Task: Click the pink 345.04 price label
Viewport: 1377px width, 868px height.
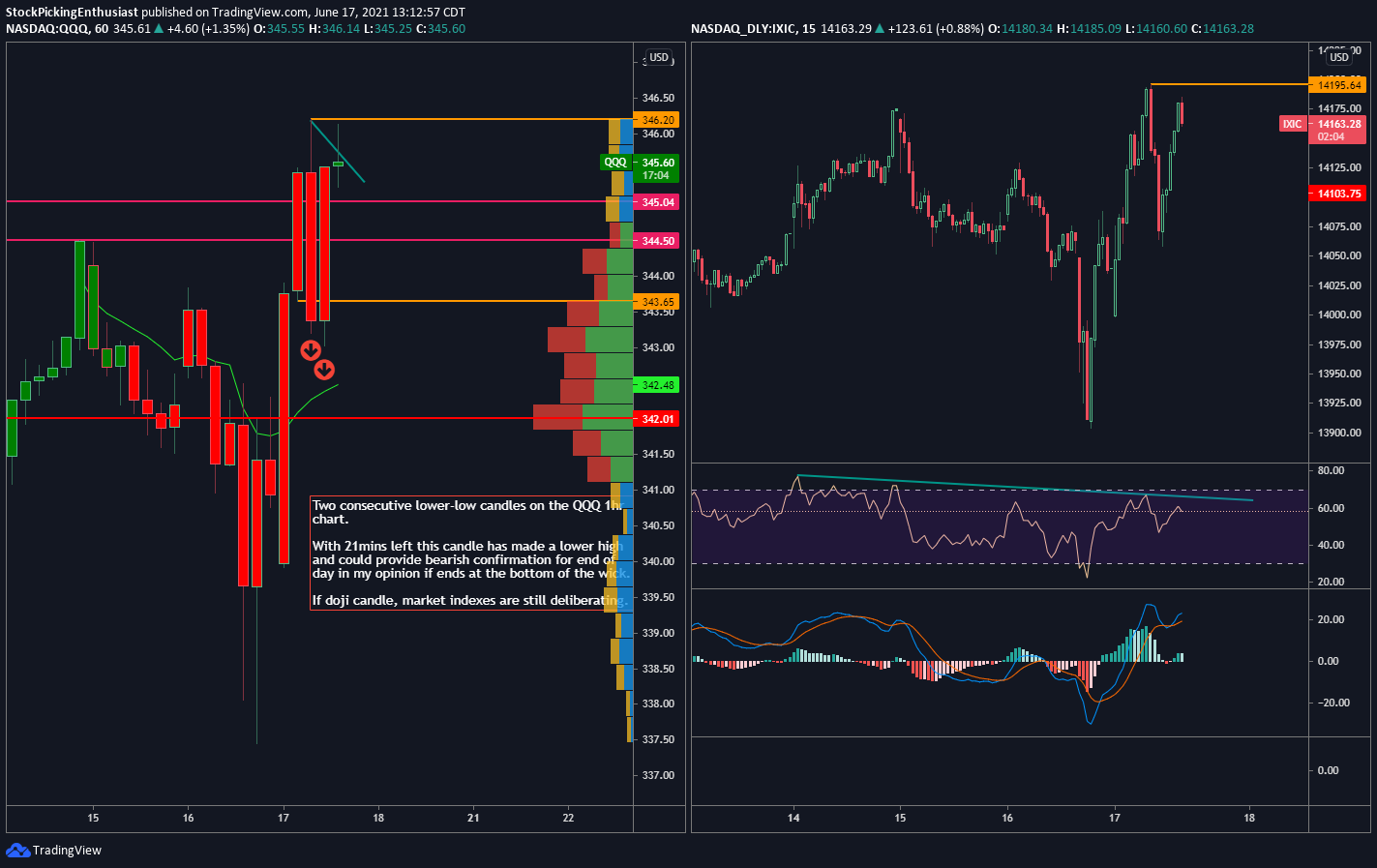Action: (657, 202)
